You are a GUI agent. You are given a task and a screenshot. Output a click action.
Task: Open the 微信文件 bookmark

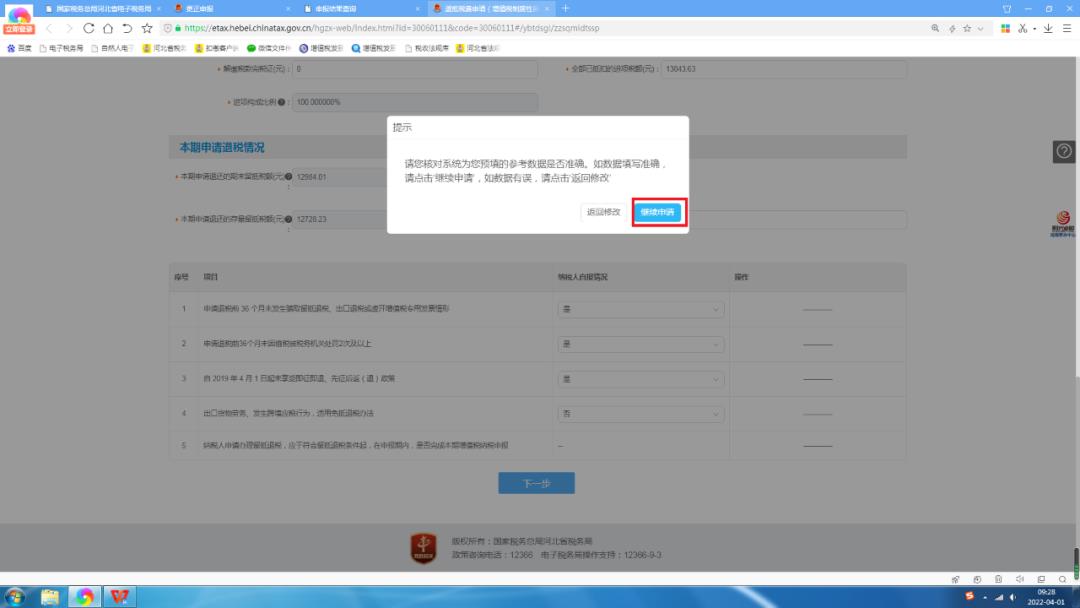click(x=269, y=48)
